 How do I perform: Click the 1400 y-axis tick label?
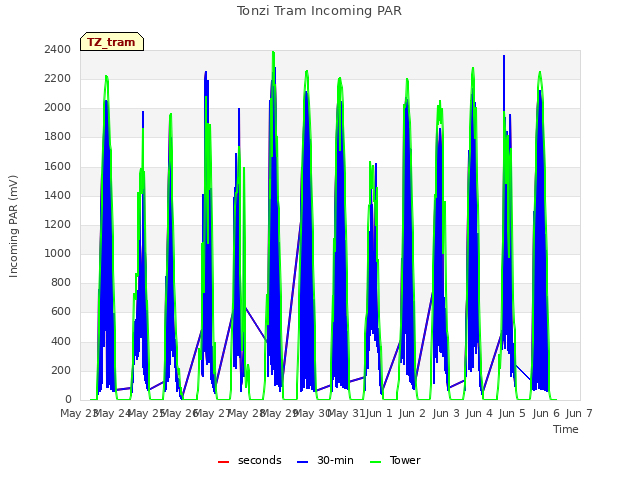[58, 195]
